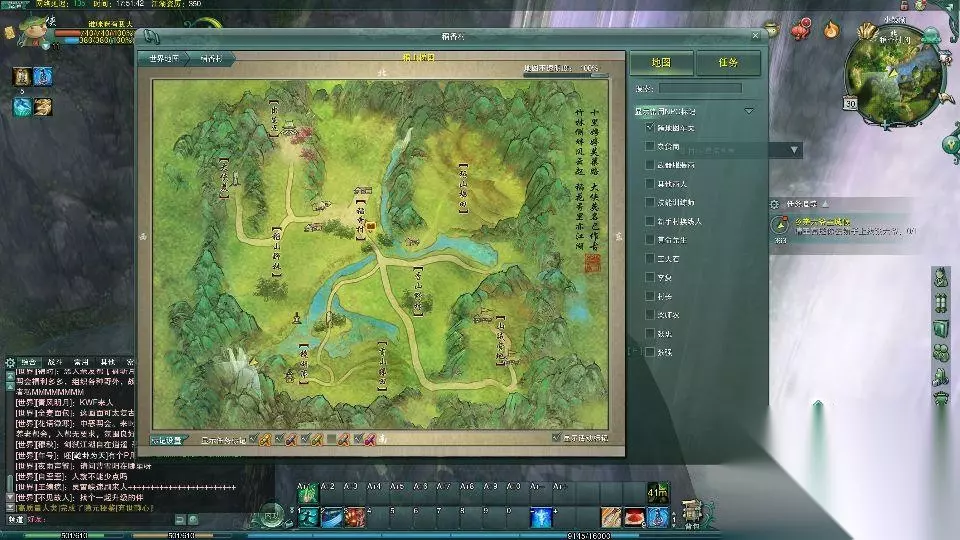Use the scroll item on hotbar
The height and width of the screenshot is (540, 960).
[610, 517]
